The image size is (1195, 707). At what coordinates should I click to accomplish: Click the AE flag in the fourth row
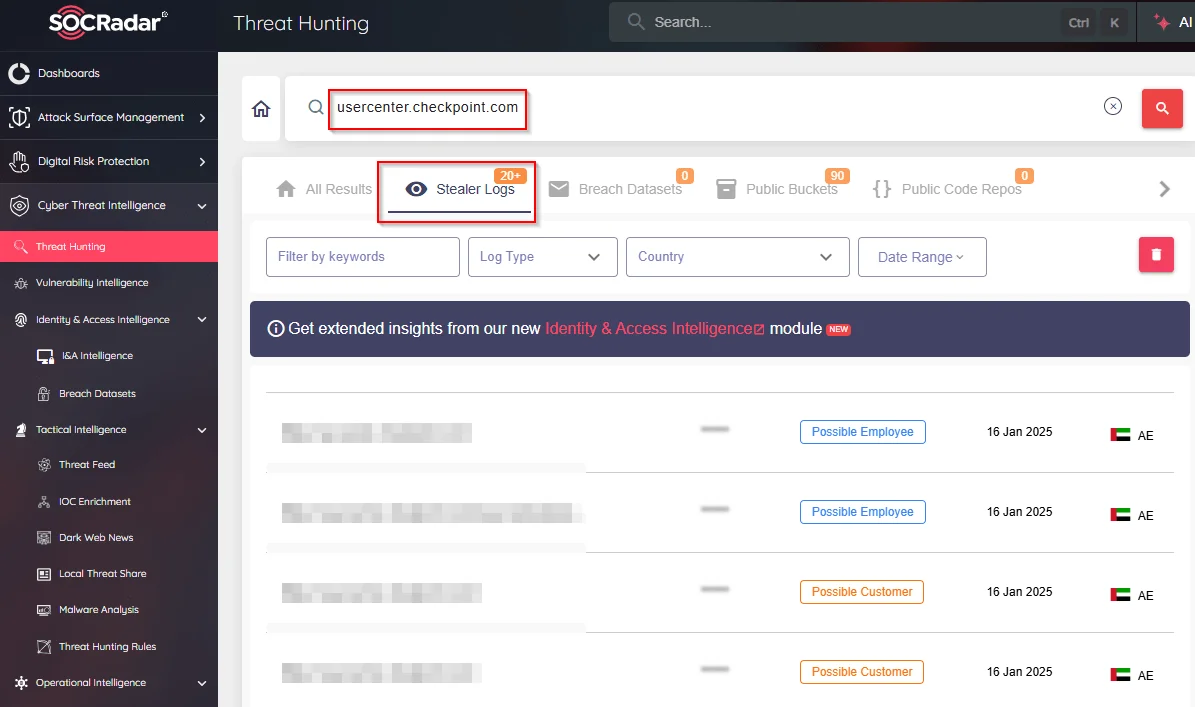point(1120,675)
